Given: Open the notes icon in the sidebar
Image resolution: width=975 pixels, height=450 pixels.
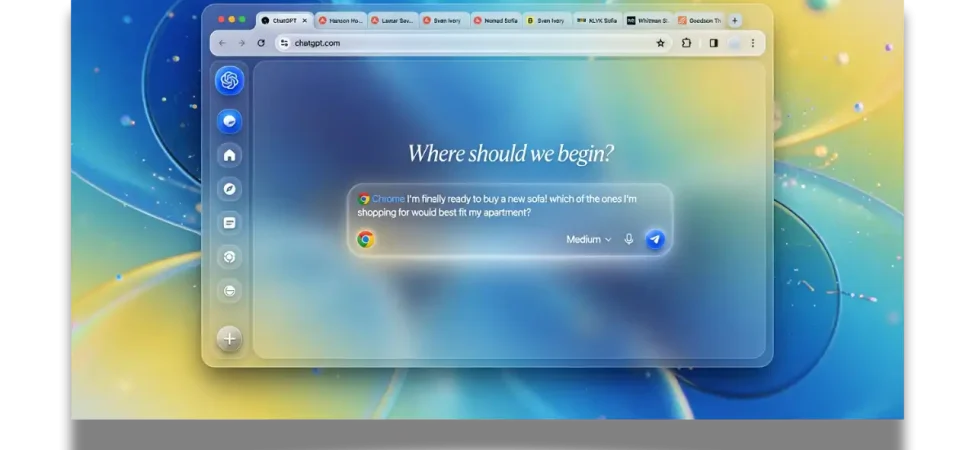Looking at the screenshot, I should pyautogui.click(x=229, y=223).
